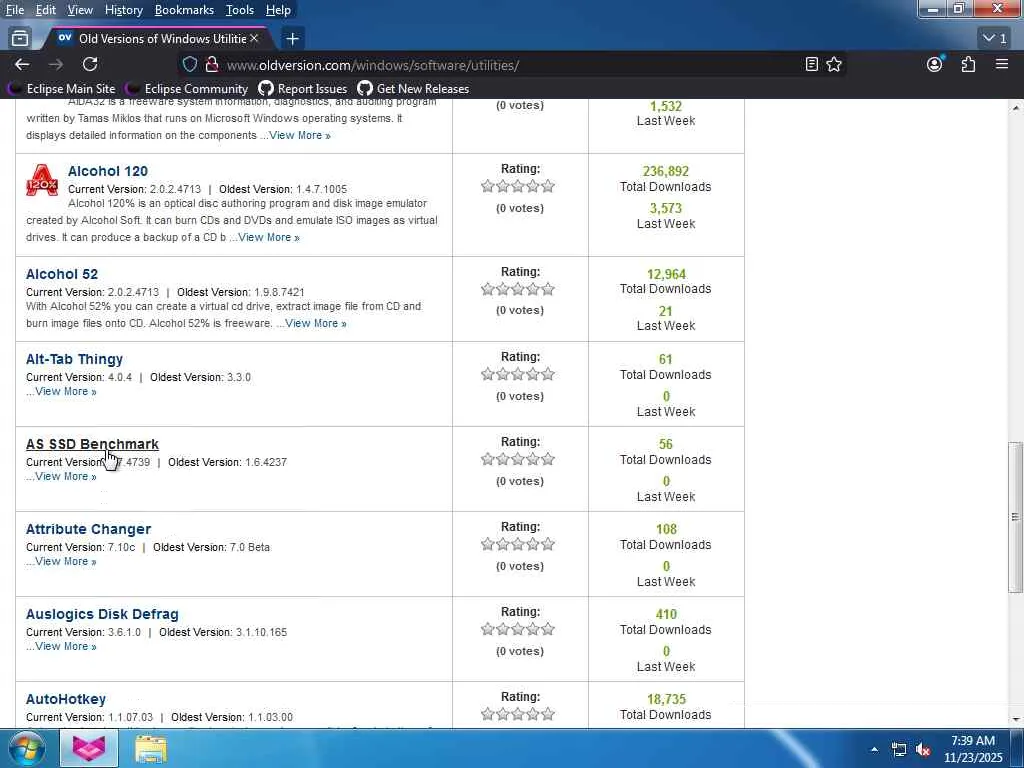The width and height of the screenshot is (1024, 768).
Task: Open the Alcohol 52 link
Action: pos(62,274)
